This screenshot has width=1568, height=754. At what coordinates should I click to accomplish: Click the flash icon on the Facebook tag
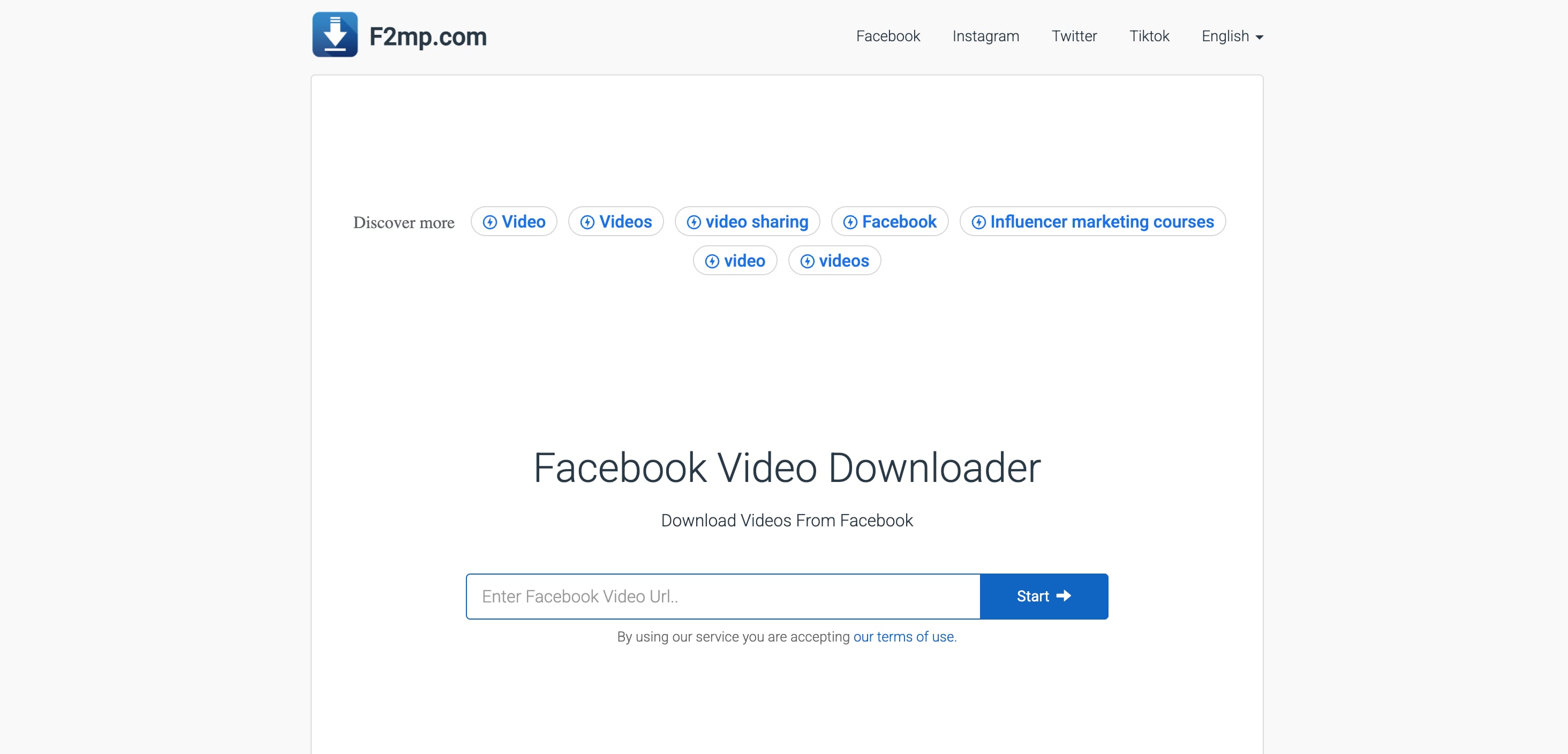pos(850,222)
